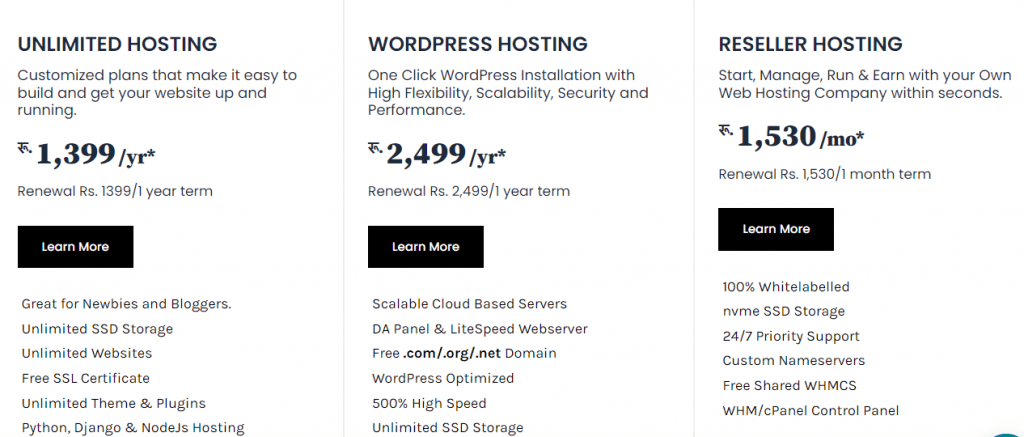Click the Free SSL Certificate feature
This screenshot has height=437, width=1024.
[86, 378]
